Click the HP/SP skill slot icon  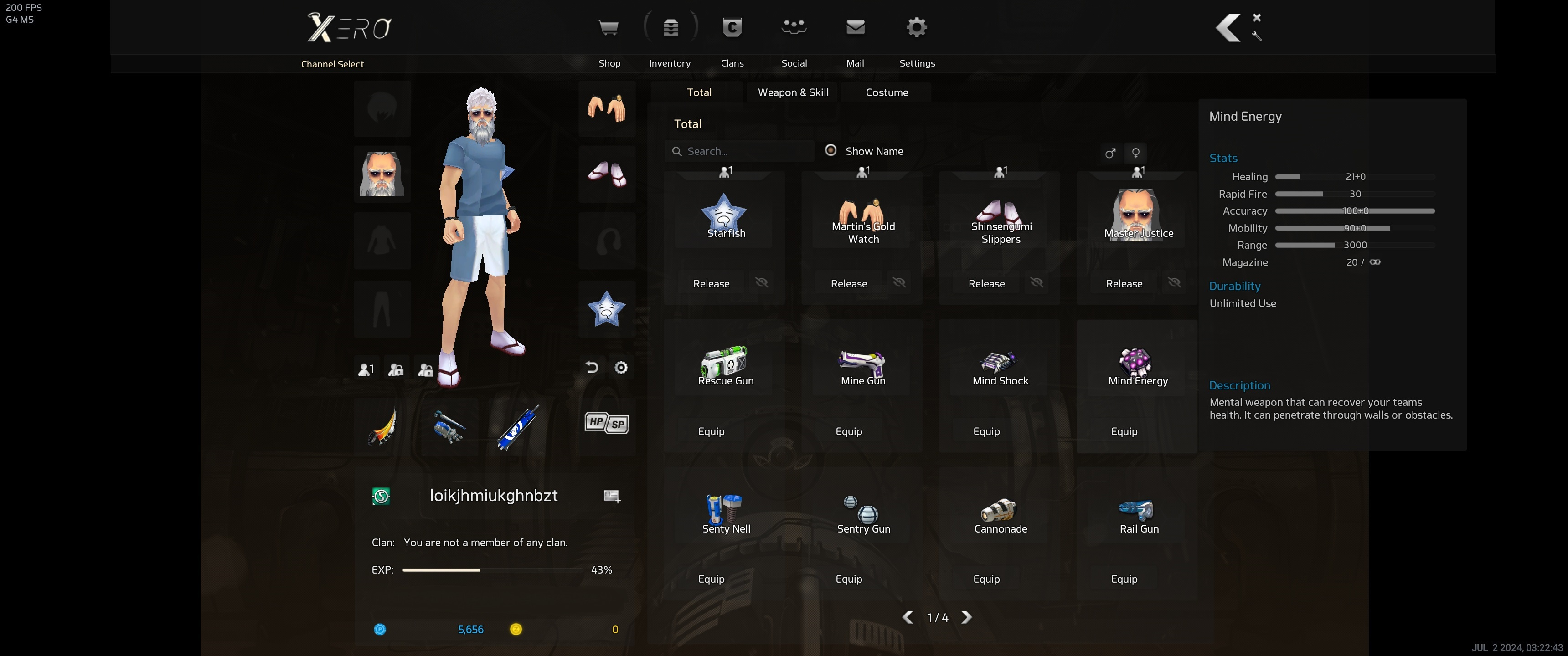tap(606, 422)
